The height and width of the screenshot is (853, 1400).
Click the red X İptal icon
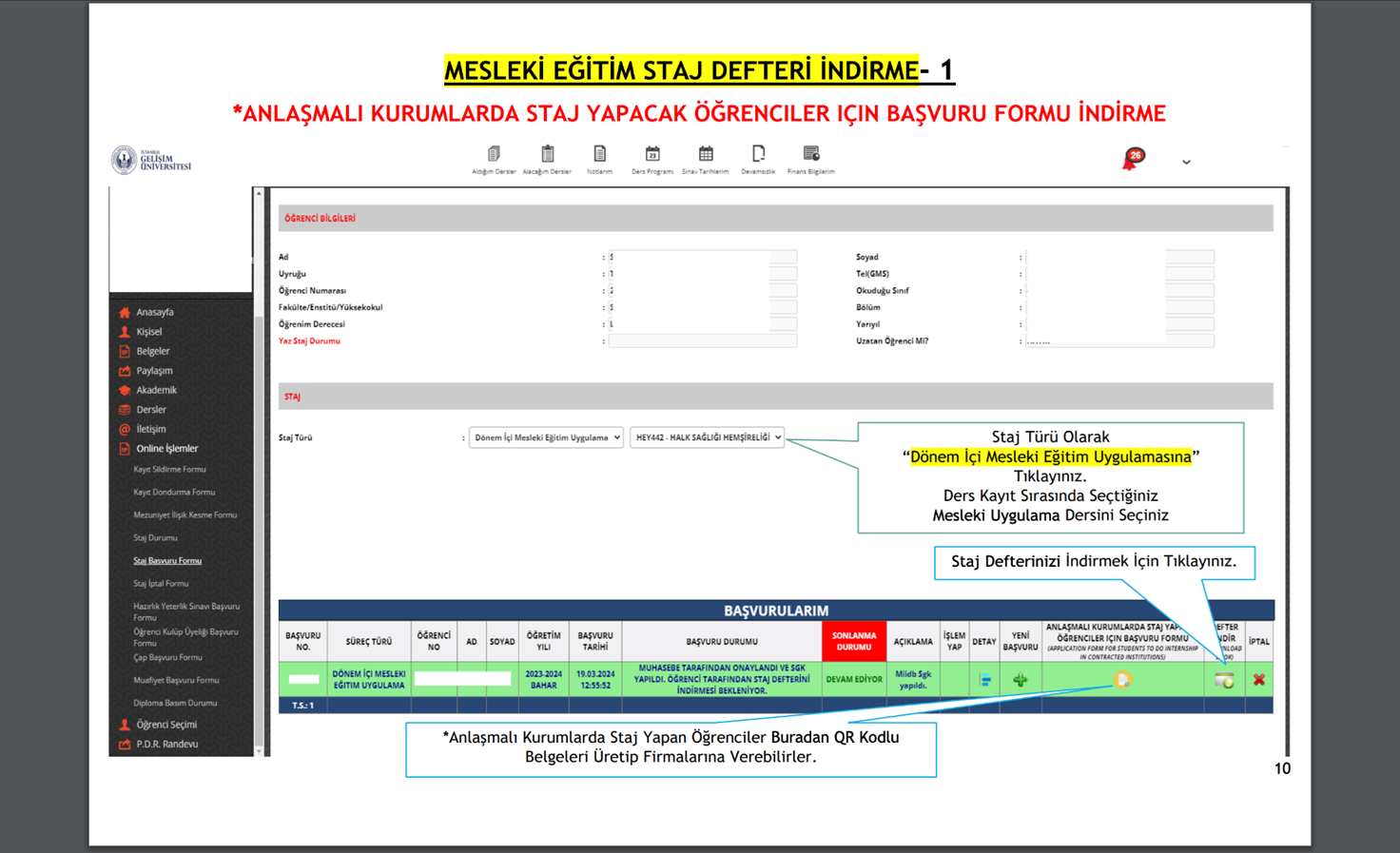click(1259, 680)
